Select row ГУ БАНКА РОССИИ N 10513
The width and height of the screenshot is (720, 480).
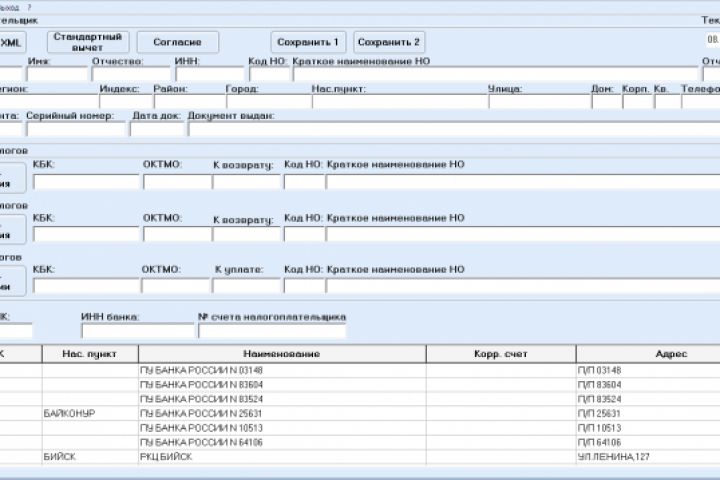point(360,428)
